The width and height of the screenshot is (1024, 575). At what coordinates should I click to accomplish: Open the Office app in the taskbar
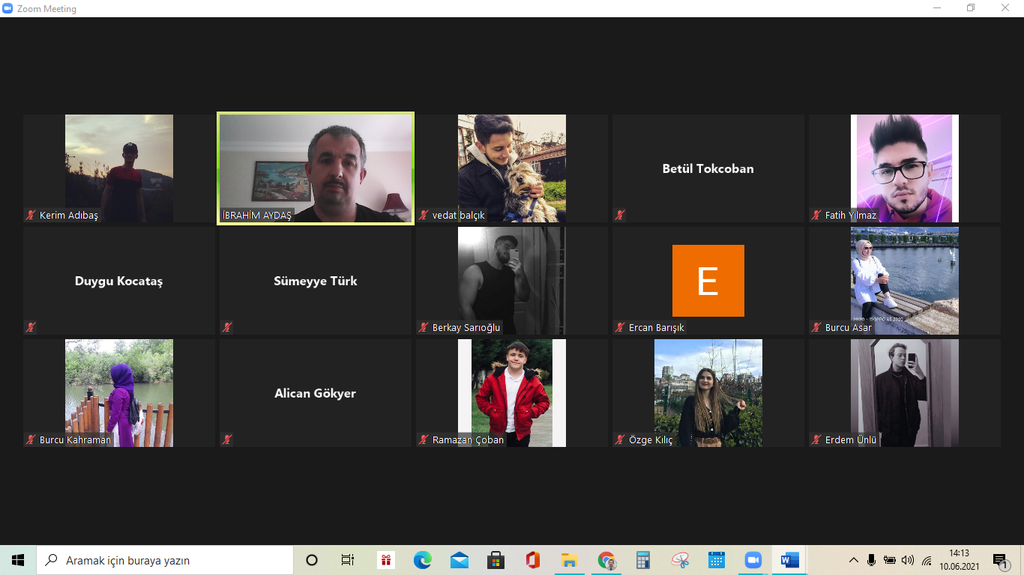point(532,560)
